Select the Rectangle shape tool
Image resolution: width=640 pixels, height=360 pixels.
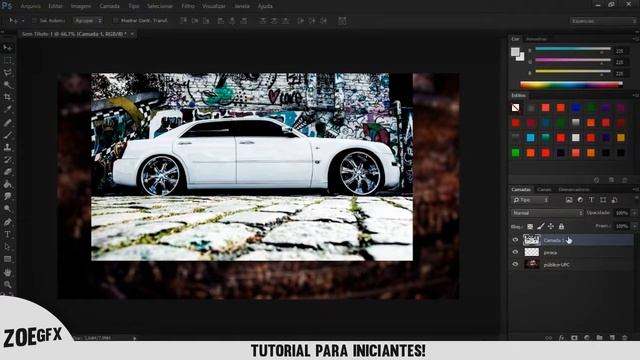(8, 259)
